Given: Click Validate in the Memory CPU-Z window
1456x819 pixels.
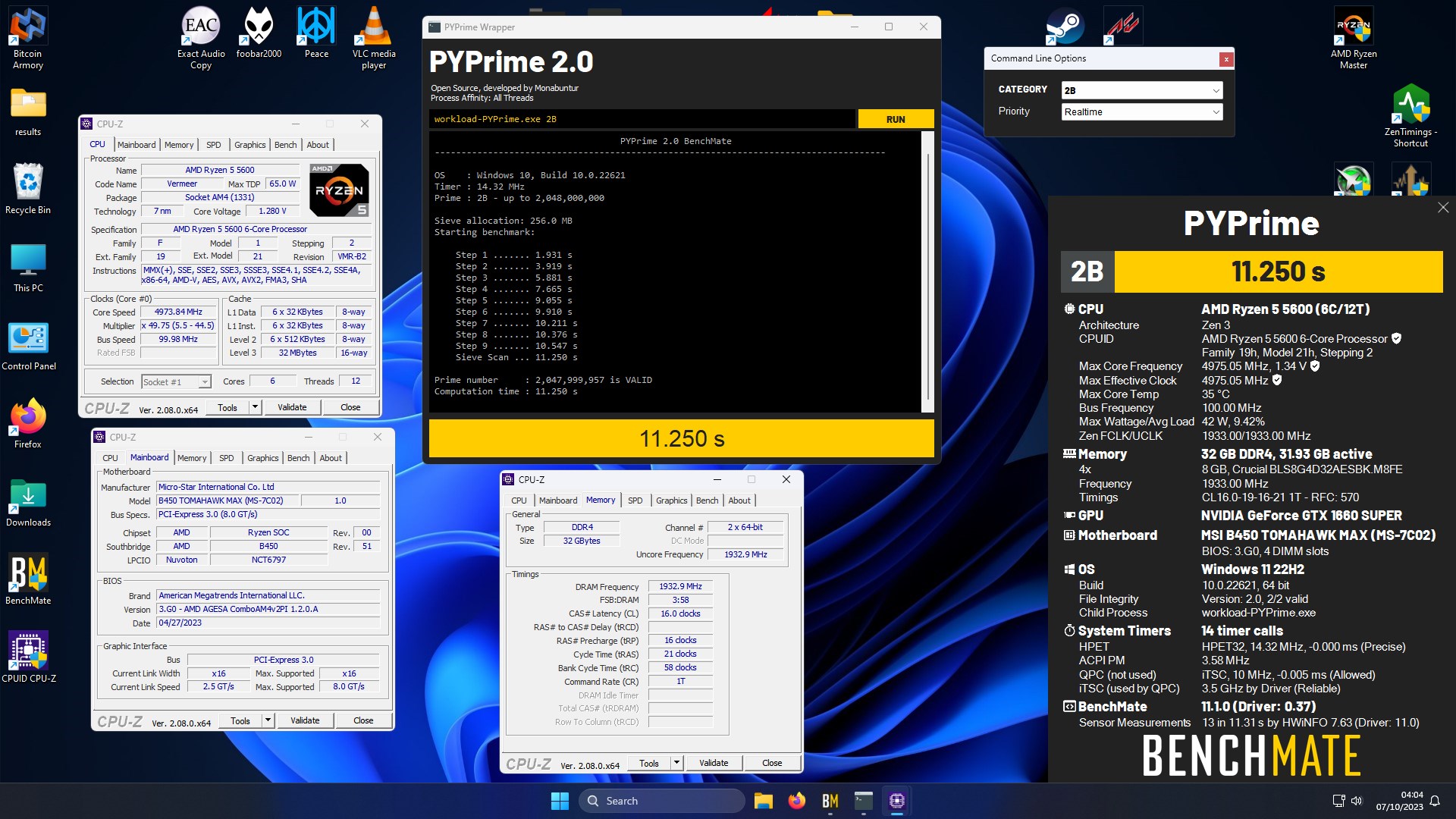Looking at the screenshot, I should pyautogui.click(x=714, y=763).
